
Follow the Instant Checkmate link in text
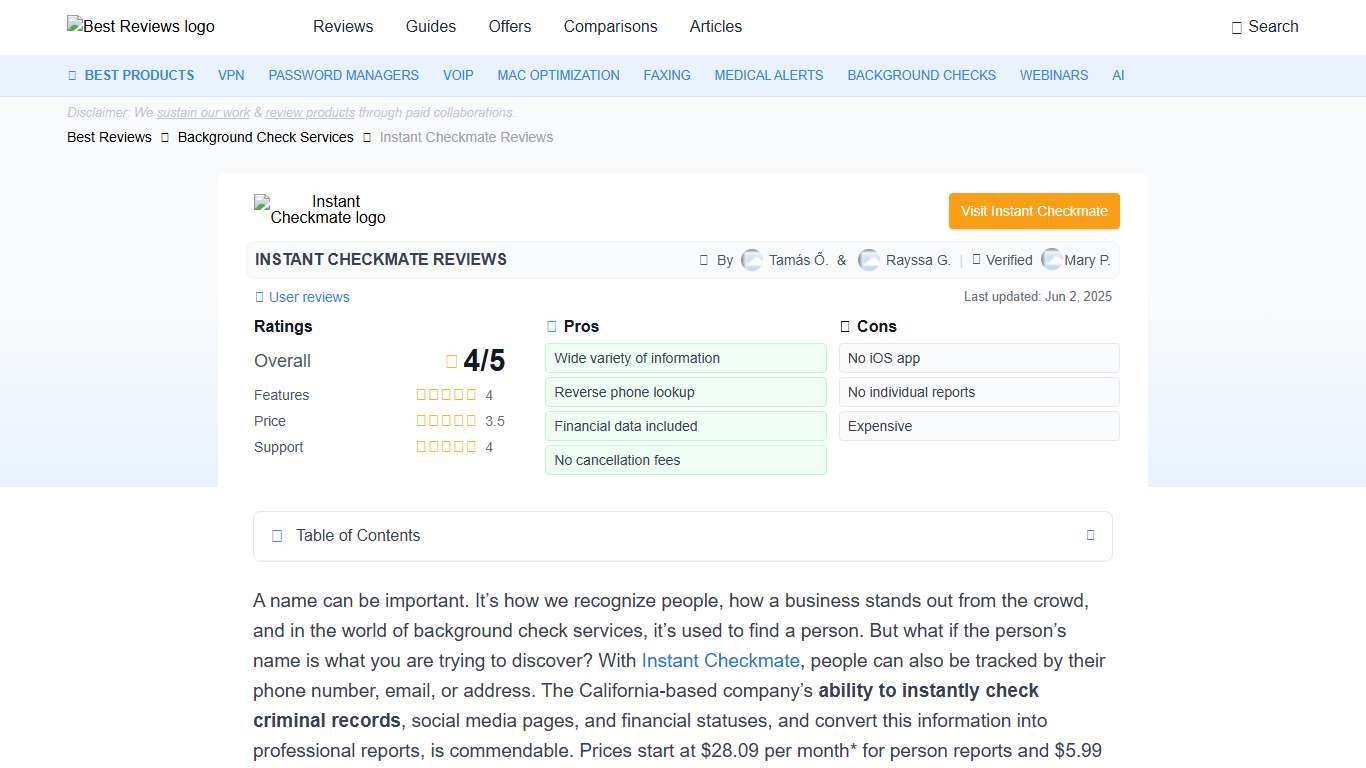coord(720,660)
